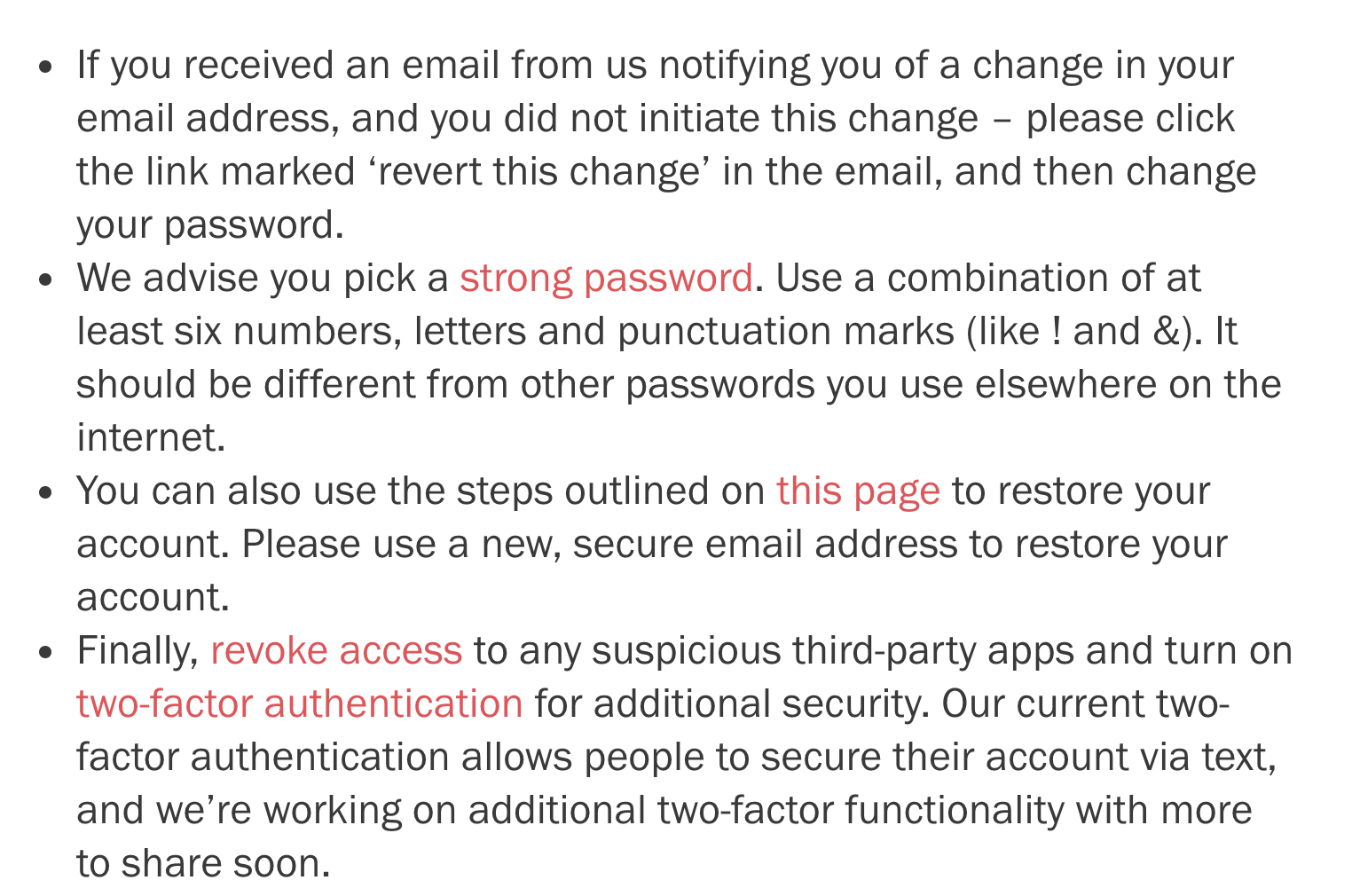
Task: Click the bullet beside 'You can also'
Action: coord(48,492)
